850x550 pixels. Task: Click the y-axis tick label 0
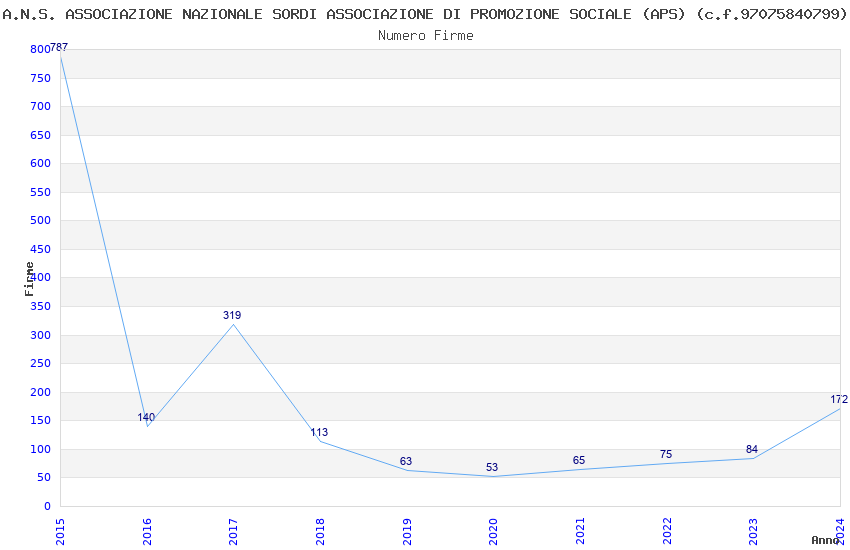(47, 506)
